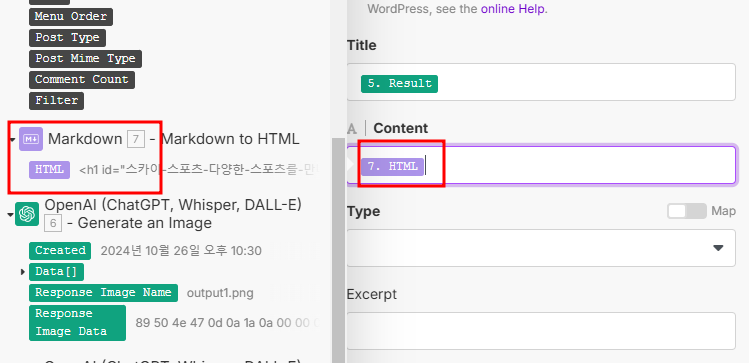The image size is (749, 363).
Task: Focus the Content input field
Action: pyautogui.click(x=541, y=165)
